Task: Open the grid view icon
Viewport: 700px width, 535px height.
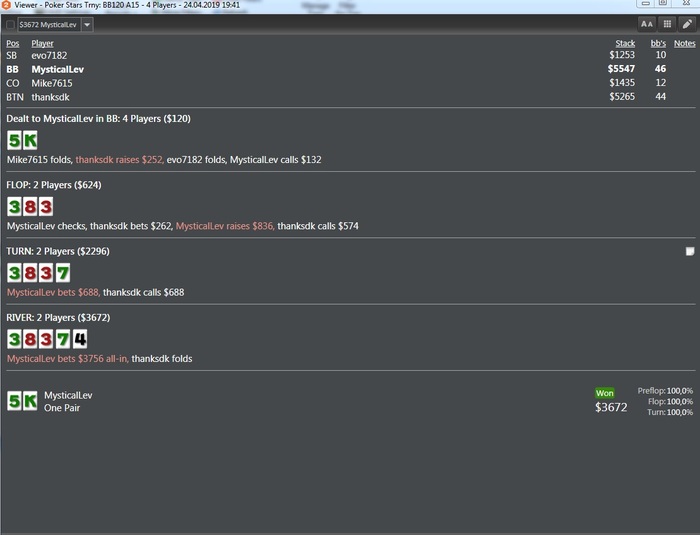Action: coord(667,24)
